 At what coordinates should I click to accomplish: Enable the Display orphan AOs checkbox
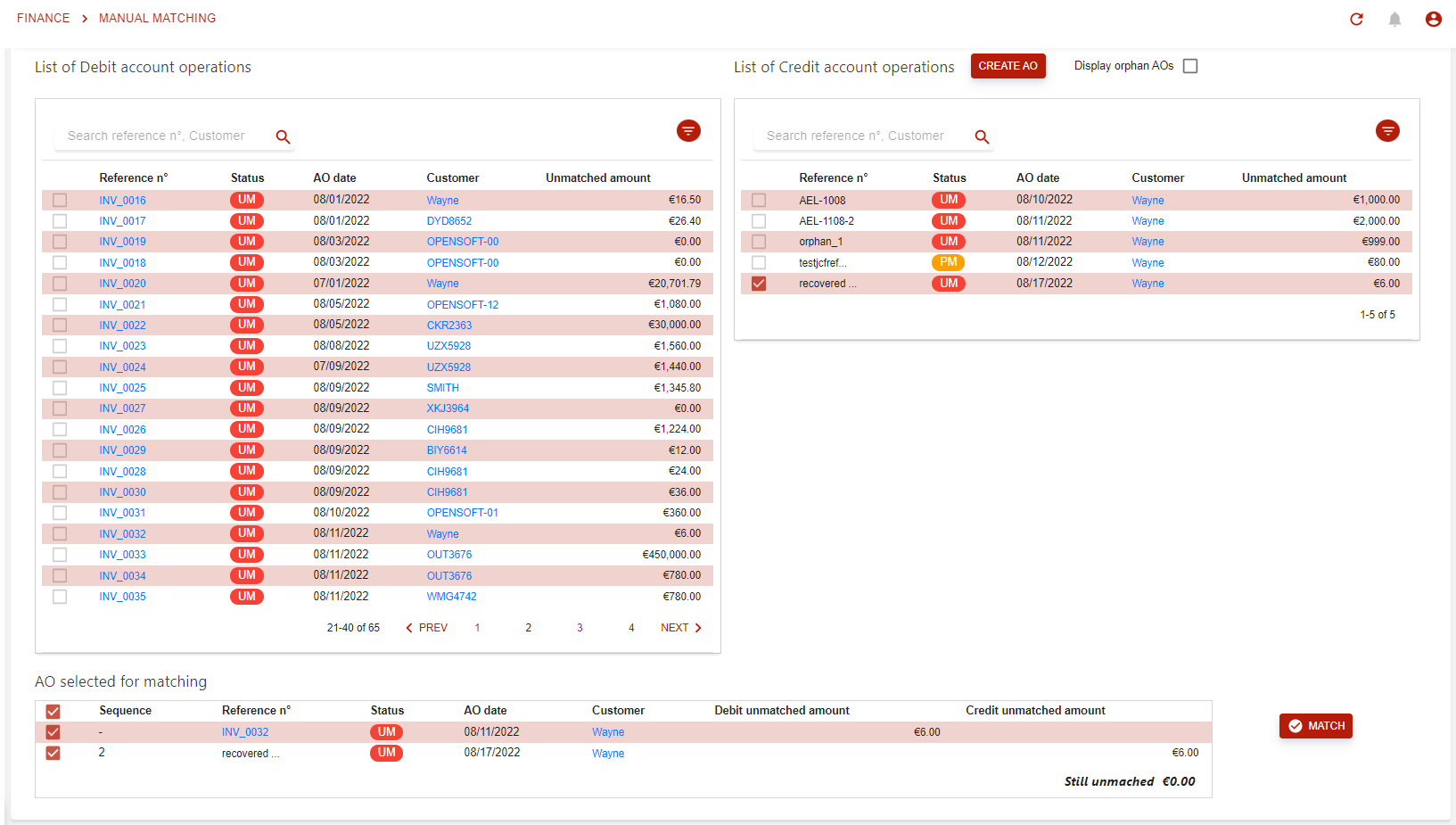tap(1190, 66)
